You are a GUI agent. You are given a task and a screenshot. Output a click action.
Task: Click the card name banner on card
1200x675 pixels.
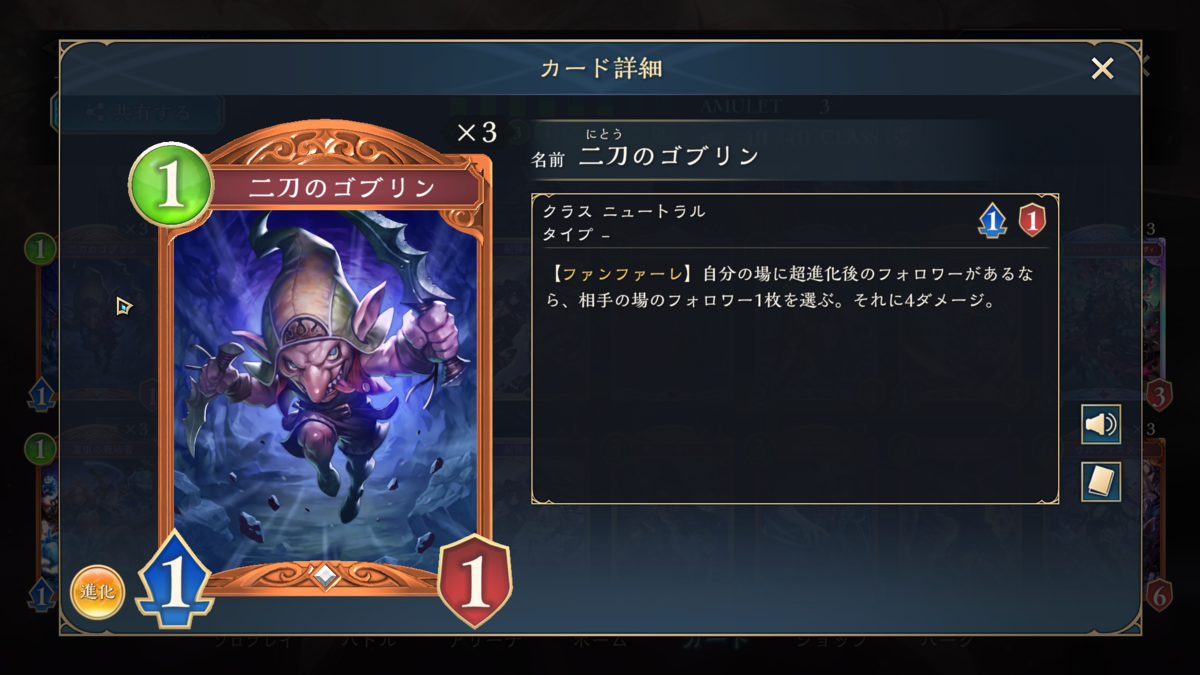click(342, 187)
